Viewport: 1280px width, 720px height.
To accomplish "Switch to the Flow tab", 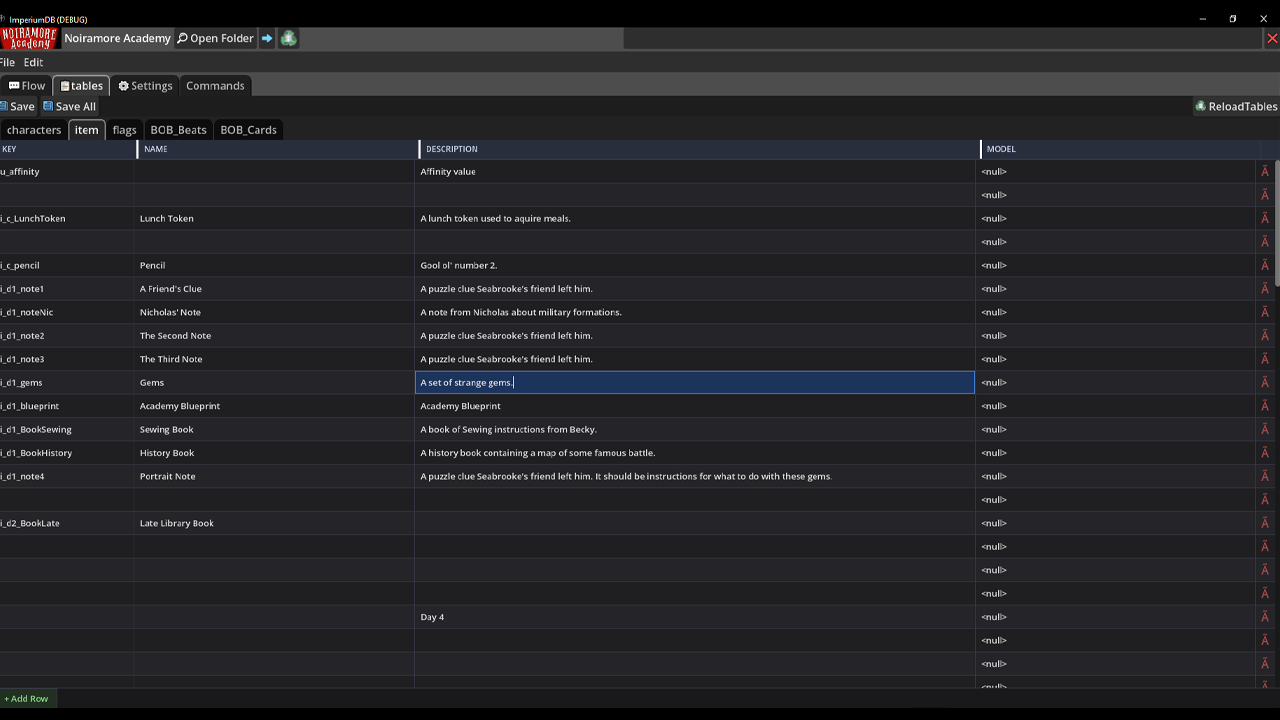I will [26, 86].
